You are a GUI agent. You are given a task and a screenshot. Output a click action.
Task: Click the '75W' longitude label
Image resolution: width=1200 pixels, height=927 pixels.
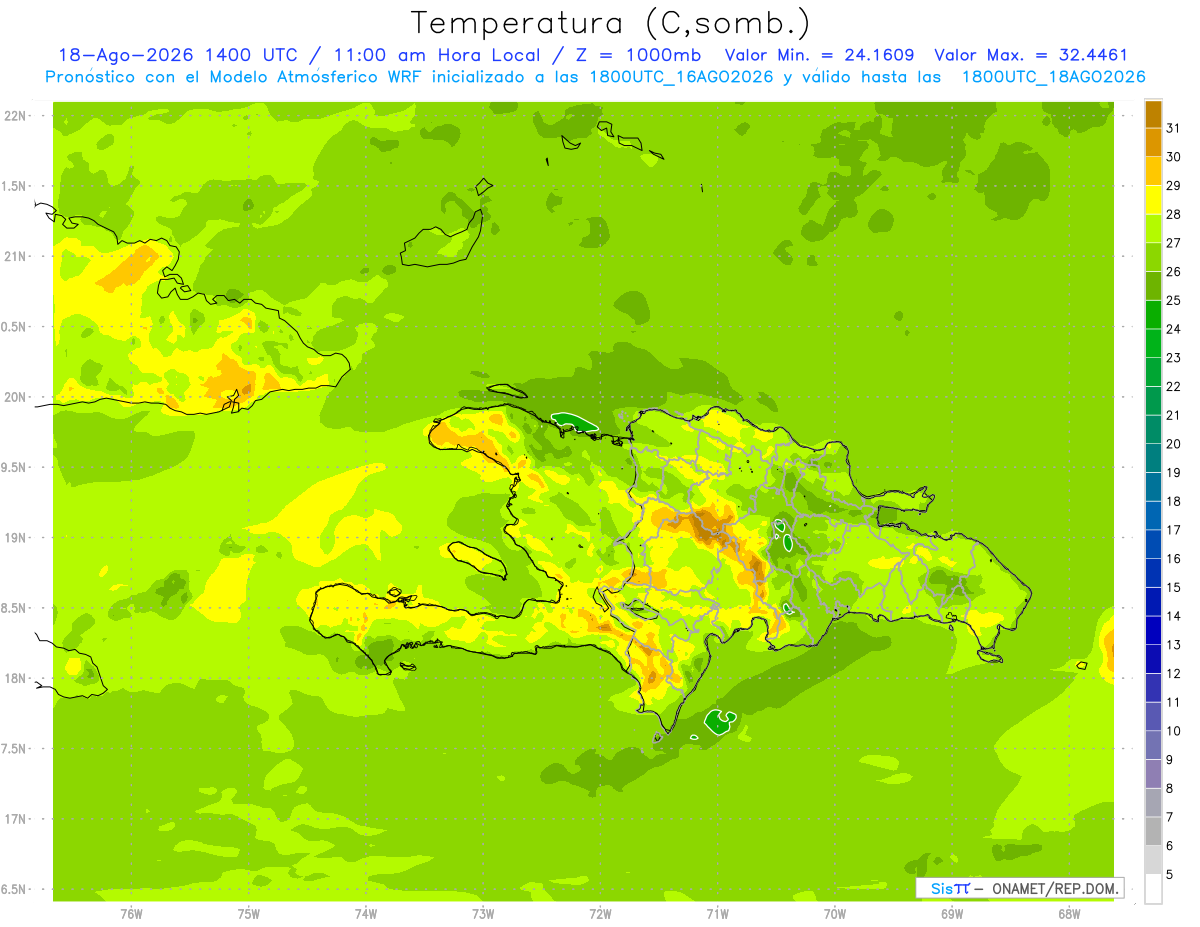pyautogui.click(x=248, y=913)
